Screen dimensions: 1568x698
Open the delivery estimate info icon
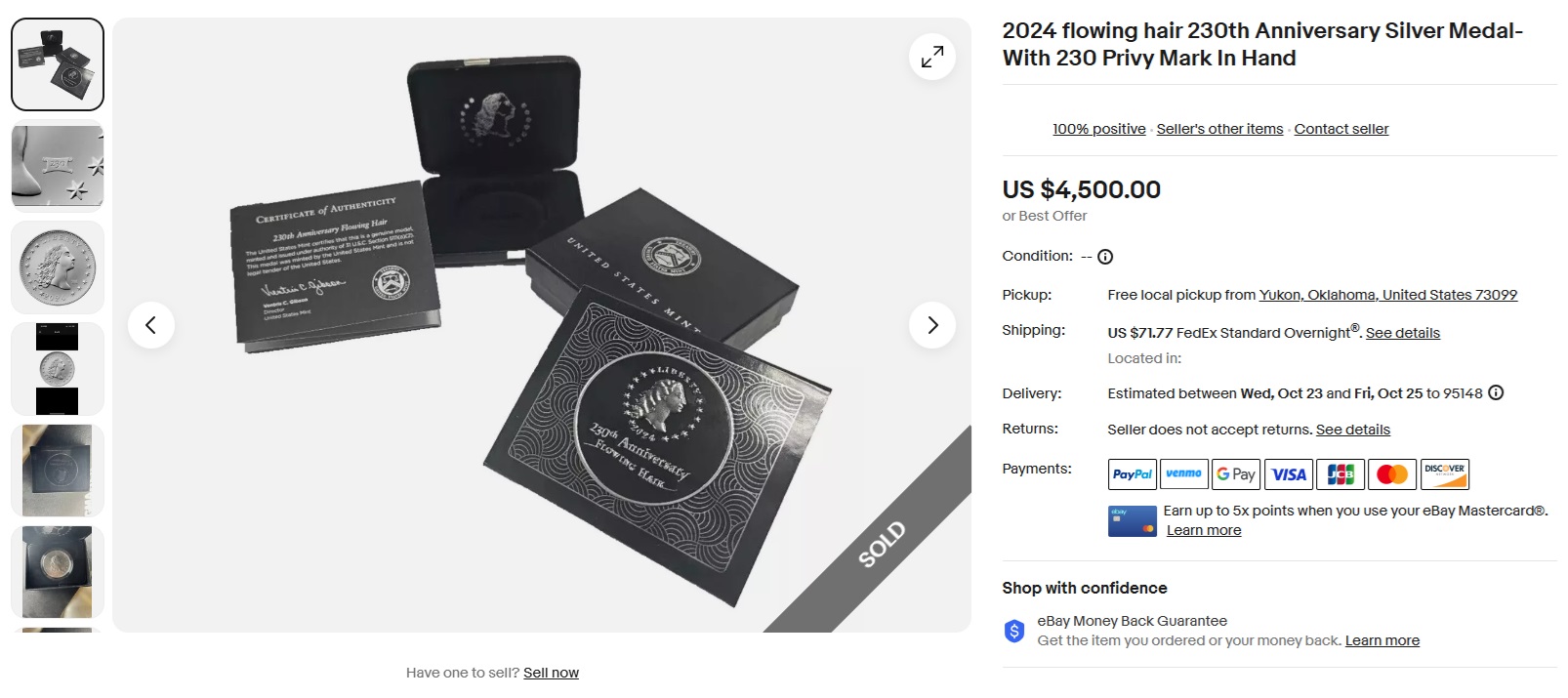tap(1496, 393)
